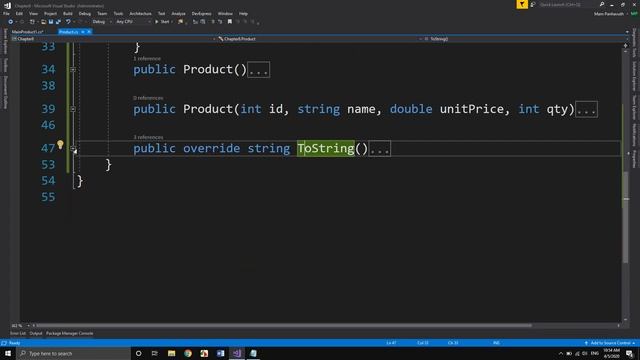Click the '3 references' CodeLens link above ToString
Screen dimensions: 640x360
point(148,137)
